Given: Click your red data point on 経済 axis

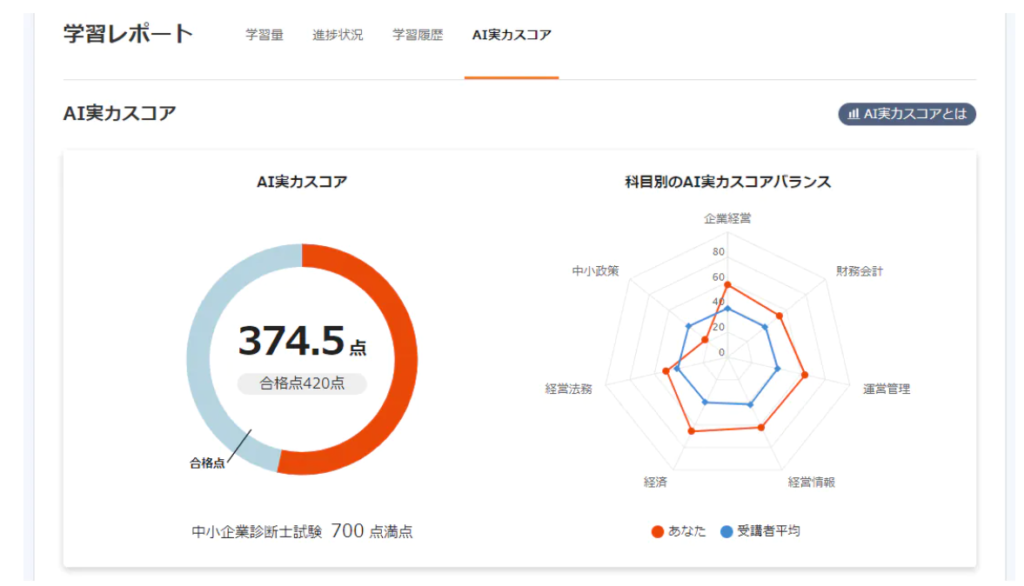Looking at the screenshot, I should coord(691,431).
